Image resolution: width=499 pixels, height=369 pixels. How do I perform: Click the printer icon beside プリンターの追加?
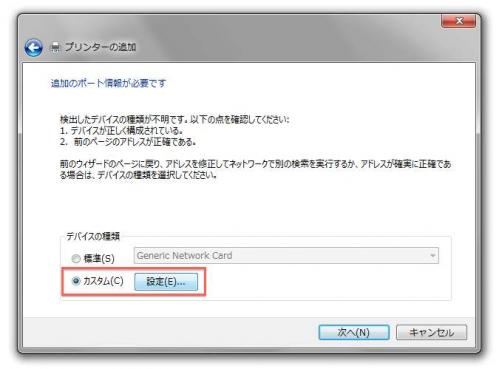(x=56, y=47)
